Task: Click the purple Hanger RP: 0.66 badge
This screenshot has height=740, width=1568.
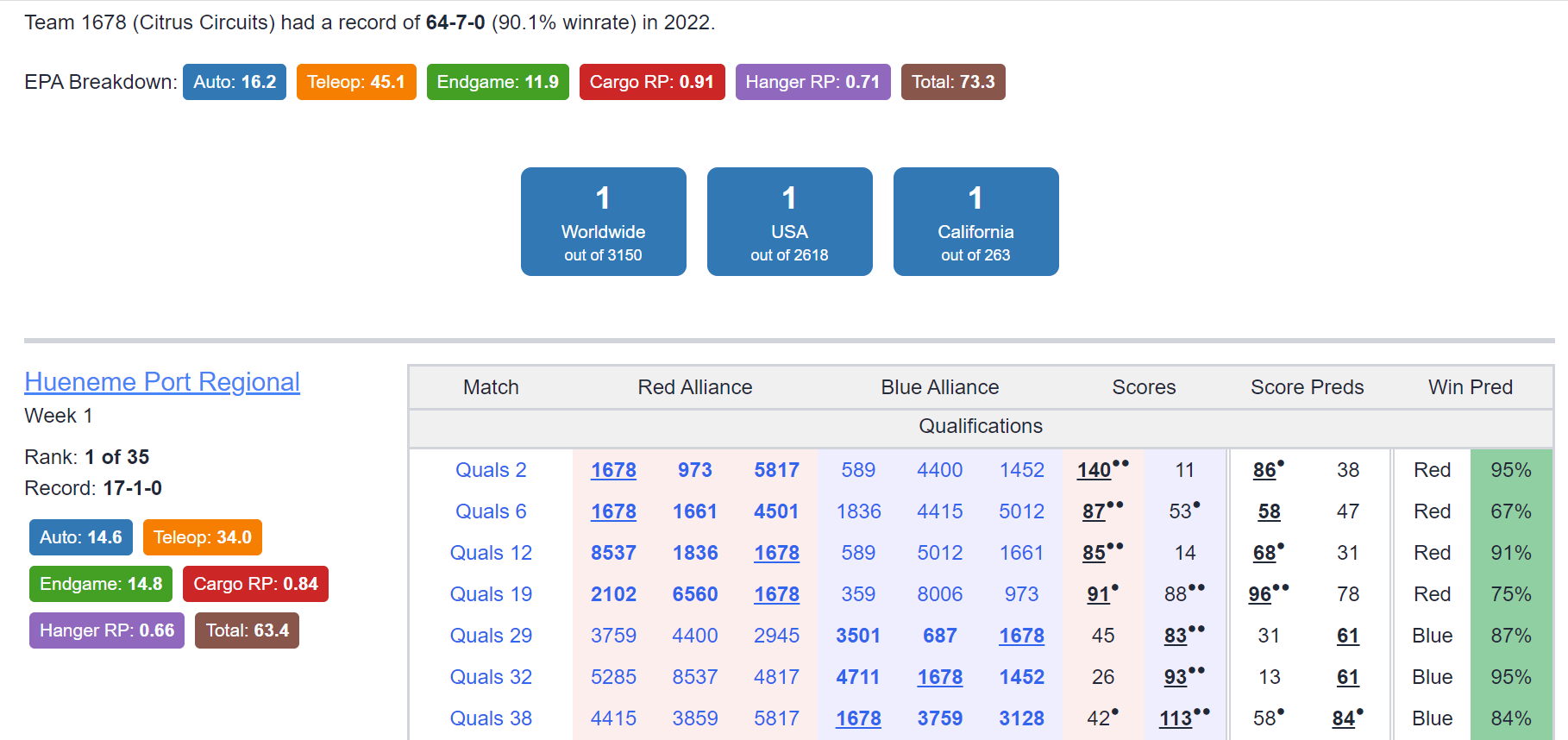Action: pos(107,630)
